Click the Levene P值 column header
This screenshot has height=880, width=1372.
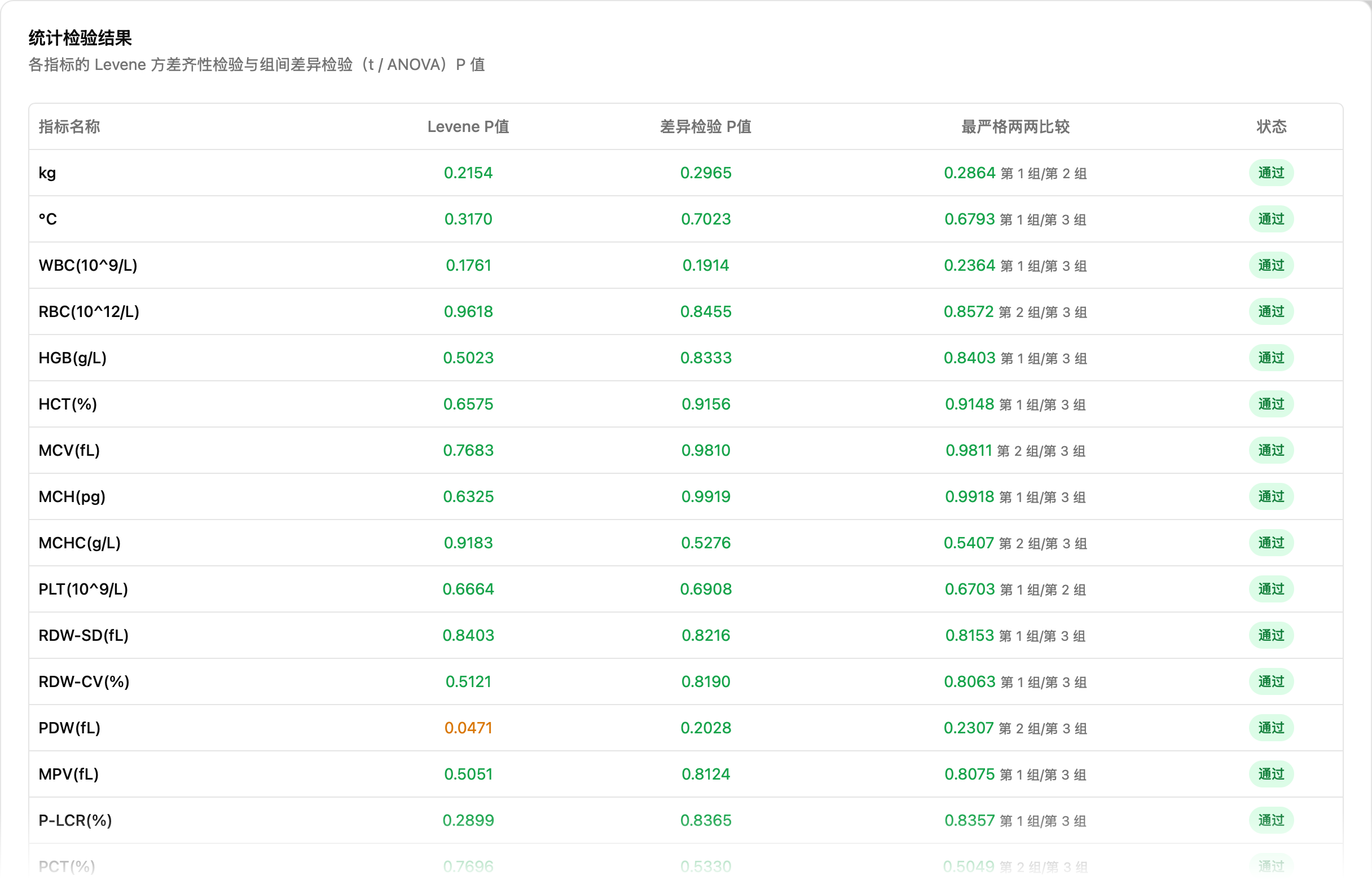[468, 126]
